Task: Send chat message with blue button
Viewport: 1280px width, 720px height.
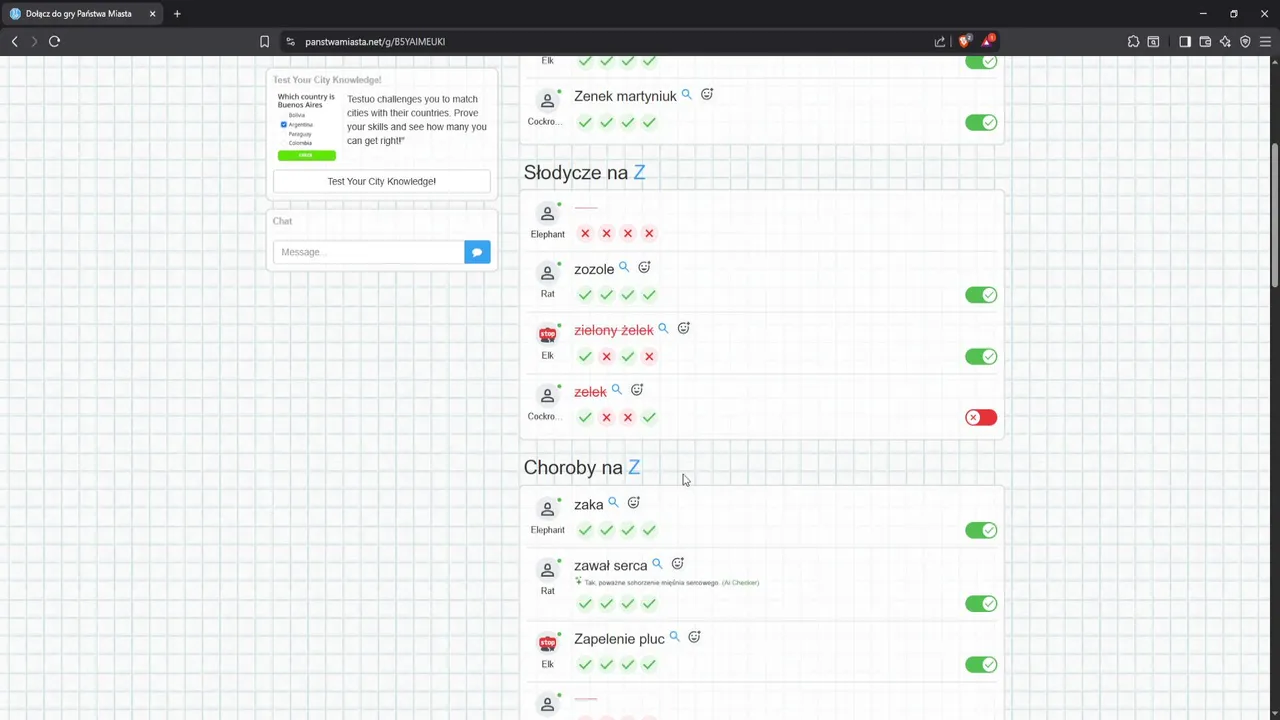Action: [x=477, y=252]
